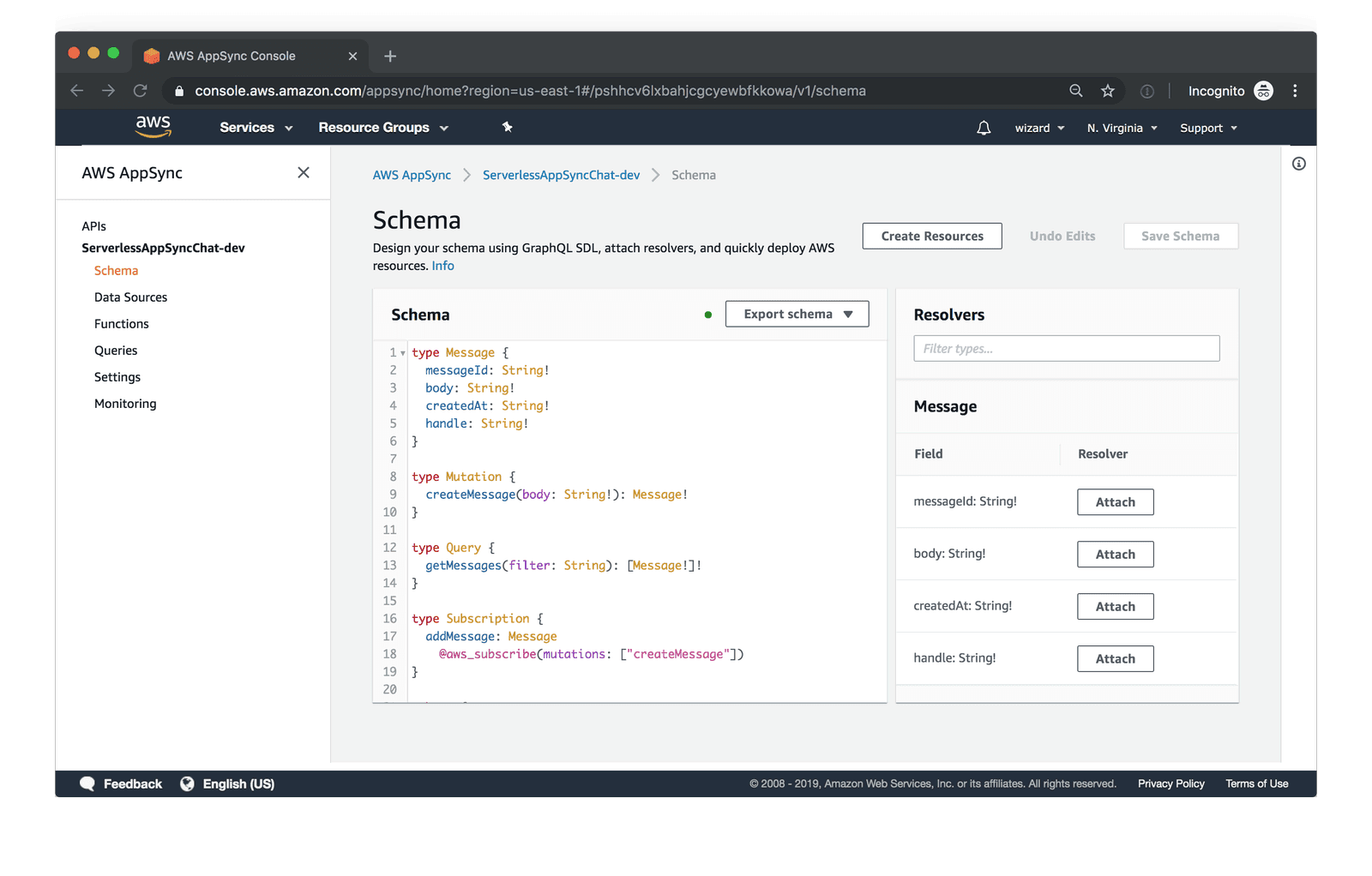Focus the Filter types input field
This screenshot has height=876, width=1372.
[1066, 349]
